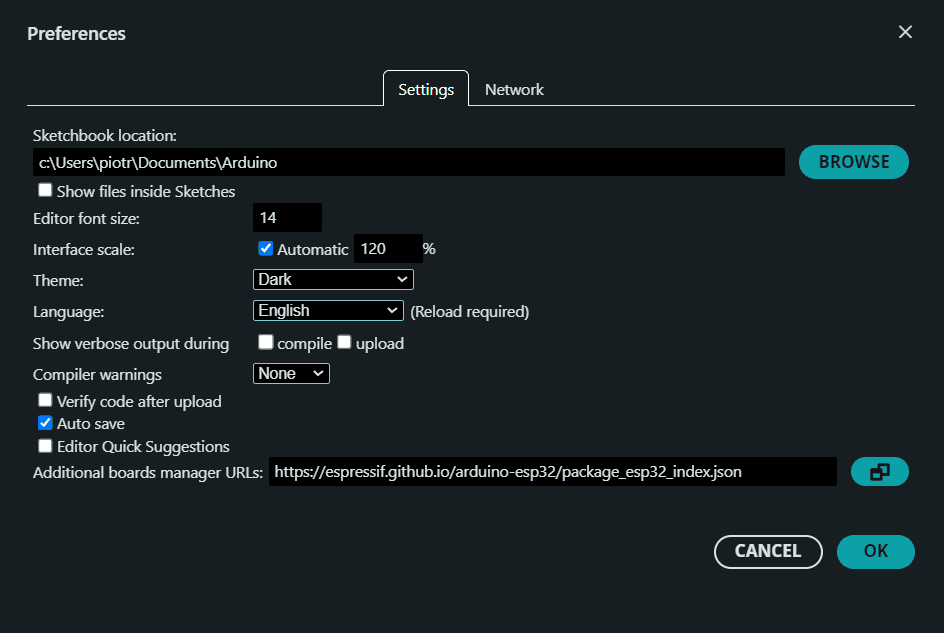
Task: Click the BROWSE button for sketchbook location
Action: [x=853, y=162]
